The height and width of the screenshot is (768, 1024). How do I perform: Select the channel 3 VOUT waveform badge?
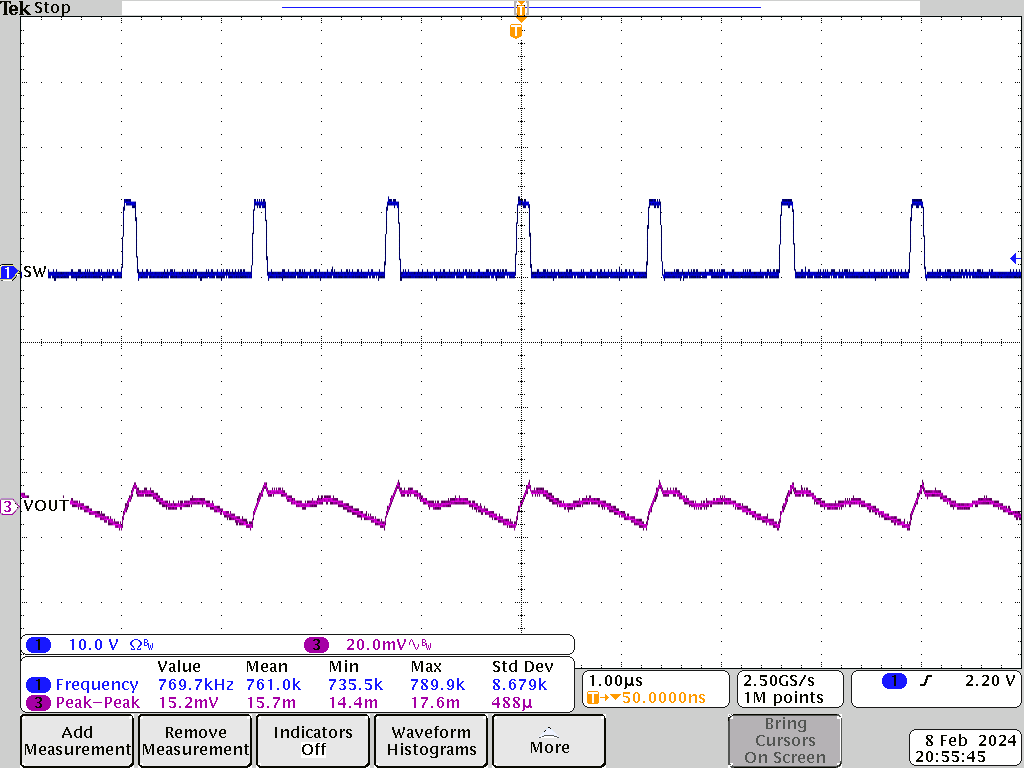pos(8,506)
